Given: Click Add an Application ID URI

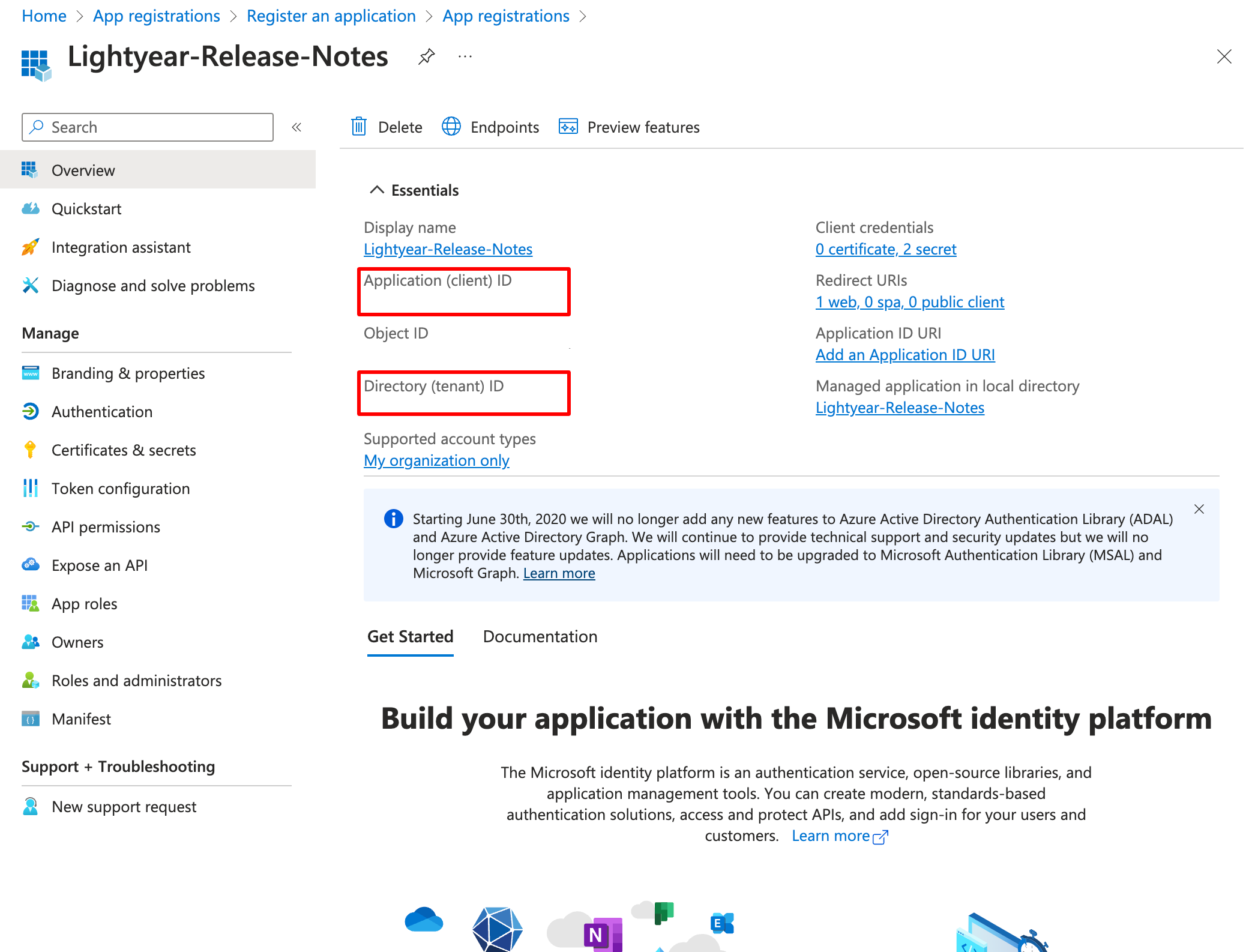Looking at the screenshot, I should click(905, 354).
